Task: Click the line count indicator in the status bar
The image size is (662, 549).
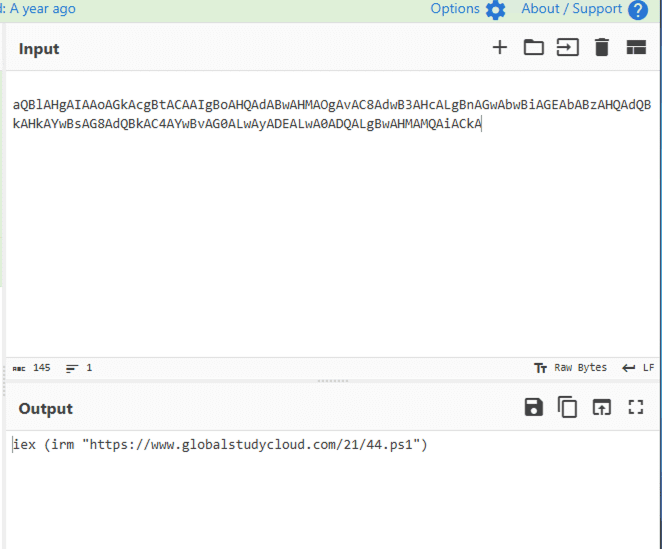Action: coord(79,368)
